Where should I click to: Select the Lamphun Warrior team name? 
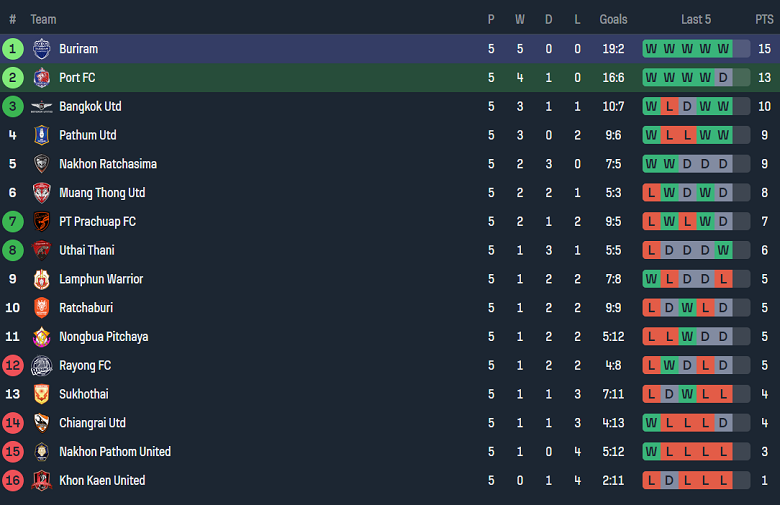[101, 279]
